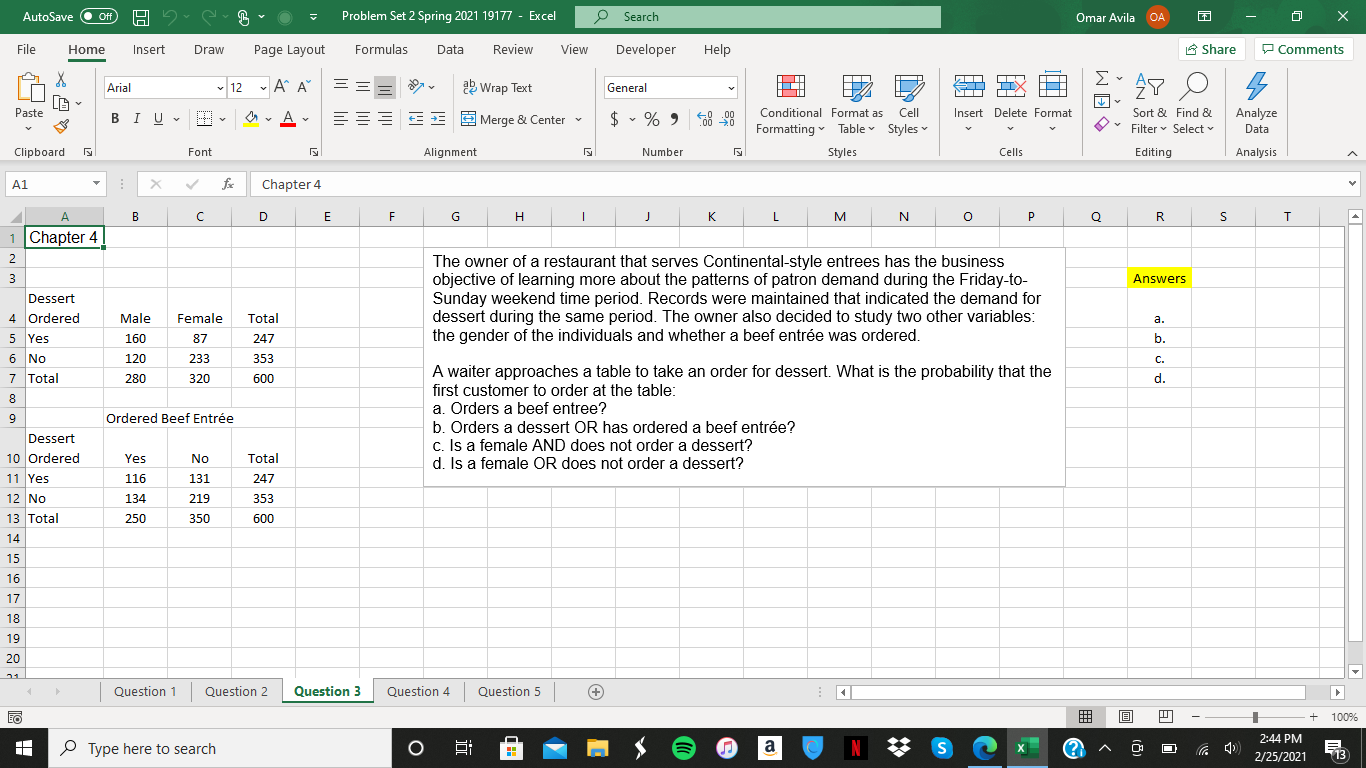Click the Name Box showing A1

(x=50, y=184)
